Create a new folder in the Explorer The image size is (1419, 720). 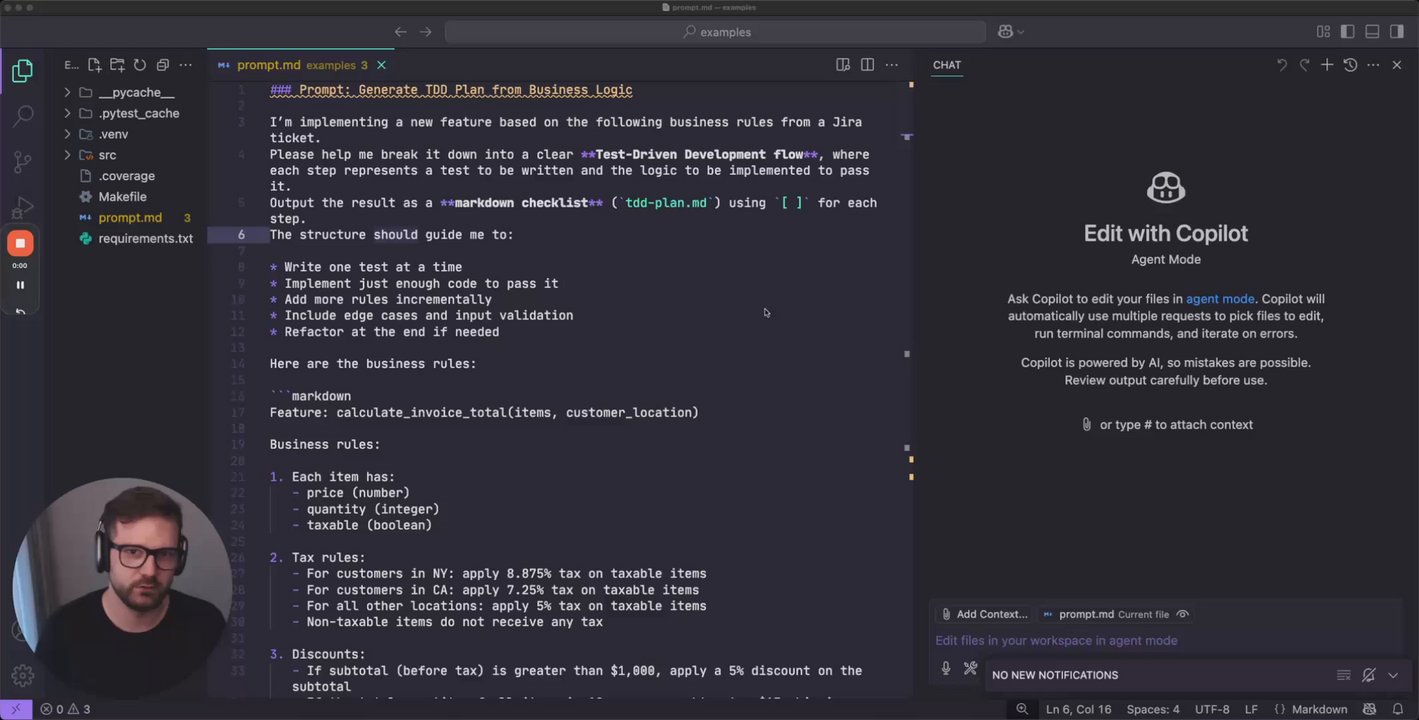117,65
